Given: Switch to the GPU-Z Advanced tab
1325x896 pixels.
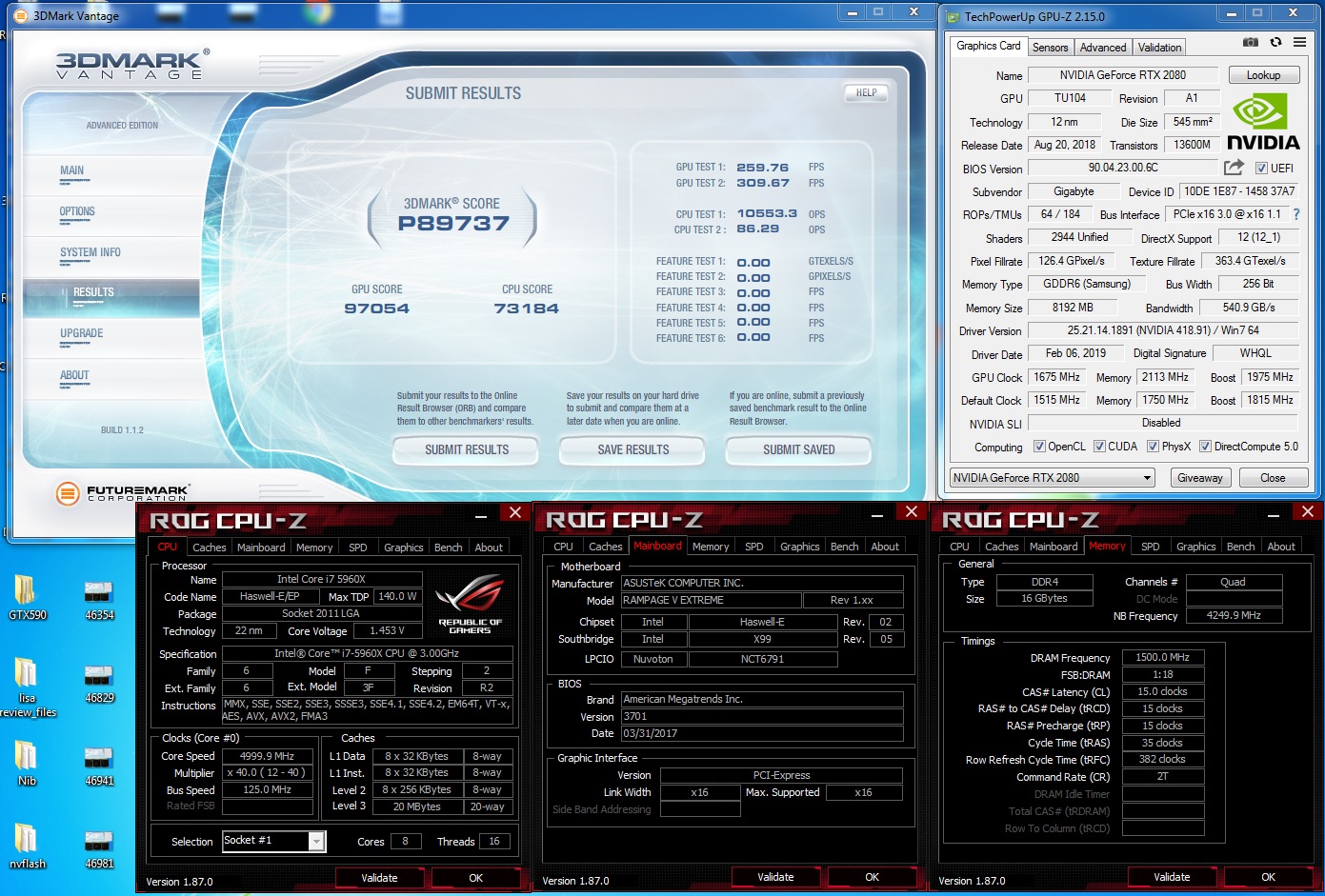Looking at the screenshot, I should coord(1103,48).
